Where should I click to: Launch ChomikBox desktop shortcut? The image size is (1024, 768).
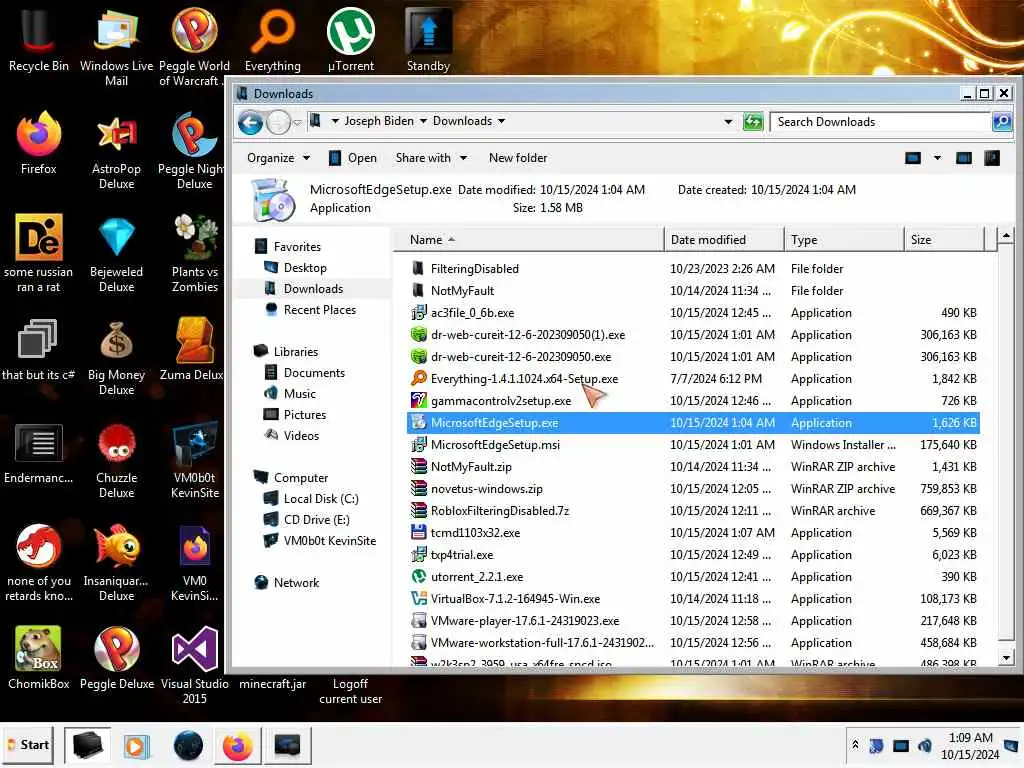[38, 658]
